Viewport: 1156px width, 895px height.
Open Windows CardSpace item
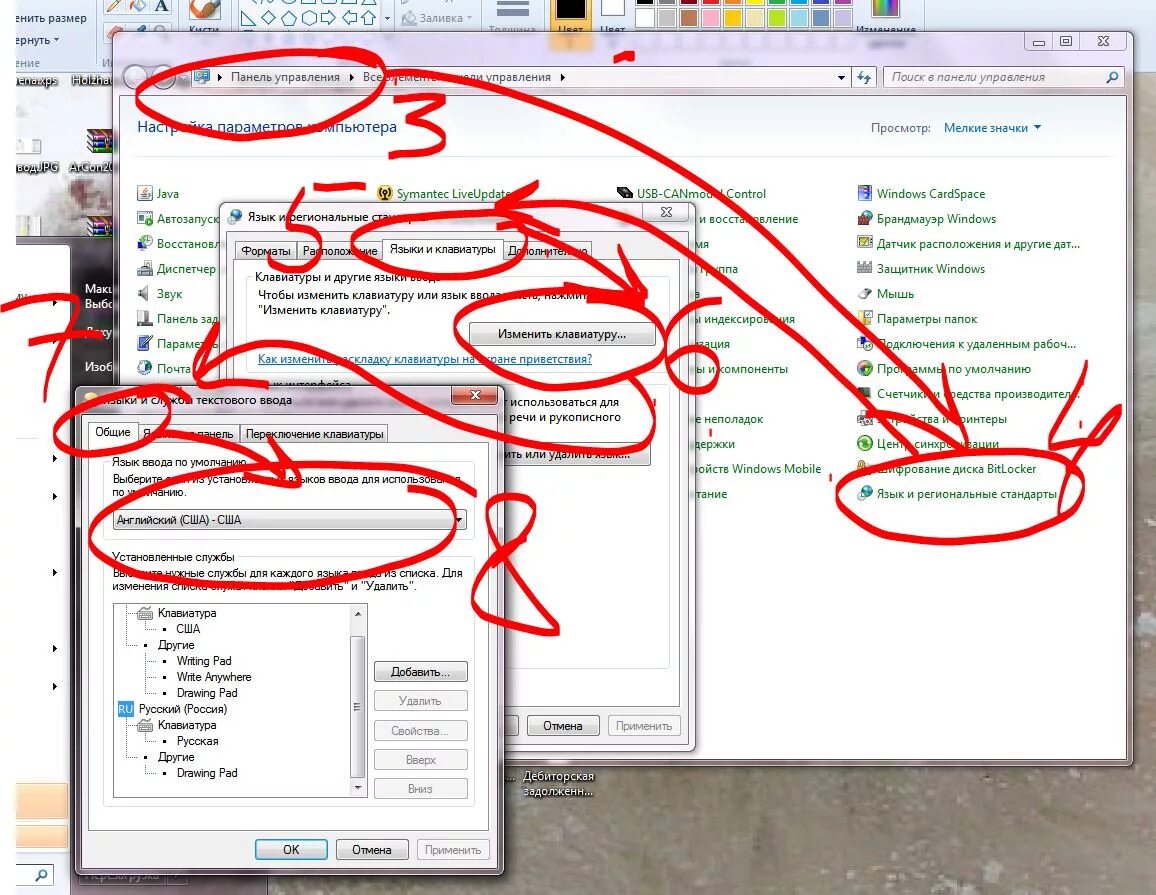922,194
